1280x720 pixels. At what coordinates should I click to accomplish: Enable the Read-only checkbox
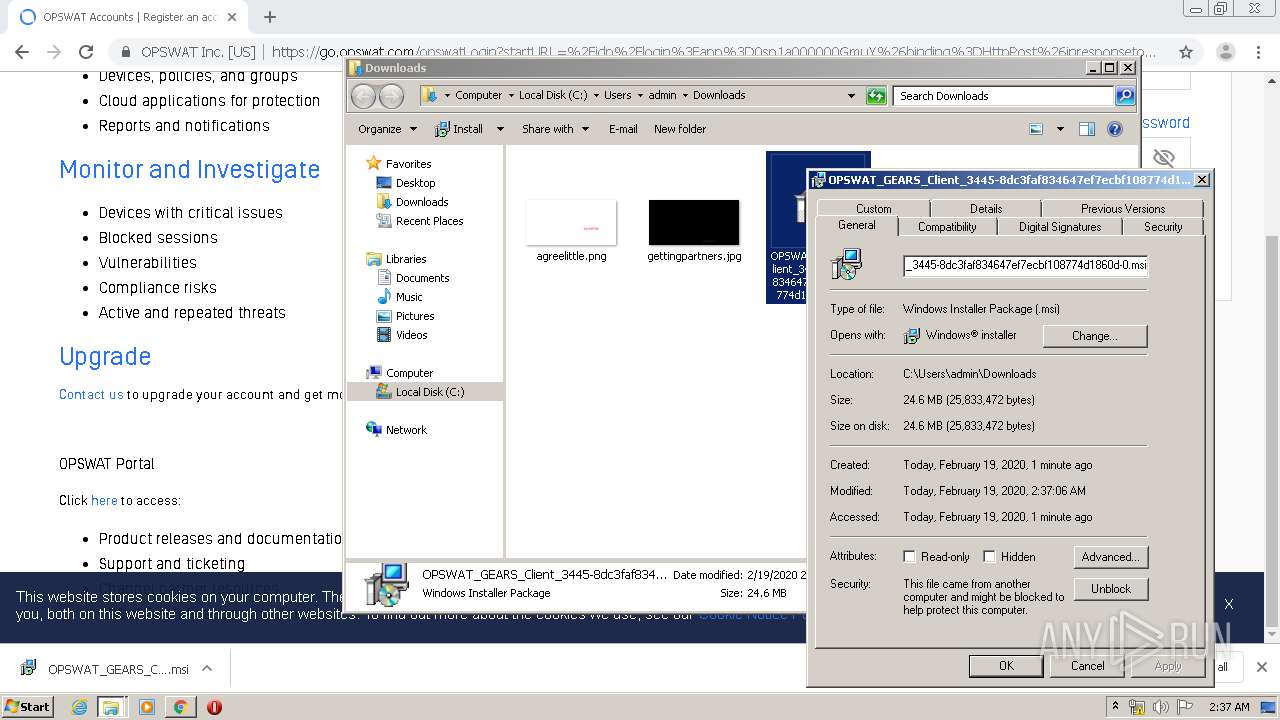(909, 557)
